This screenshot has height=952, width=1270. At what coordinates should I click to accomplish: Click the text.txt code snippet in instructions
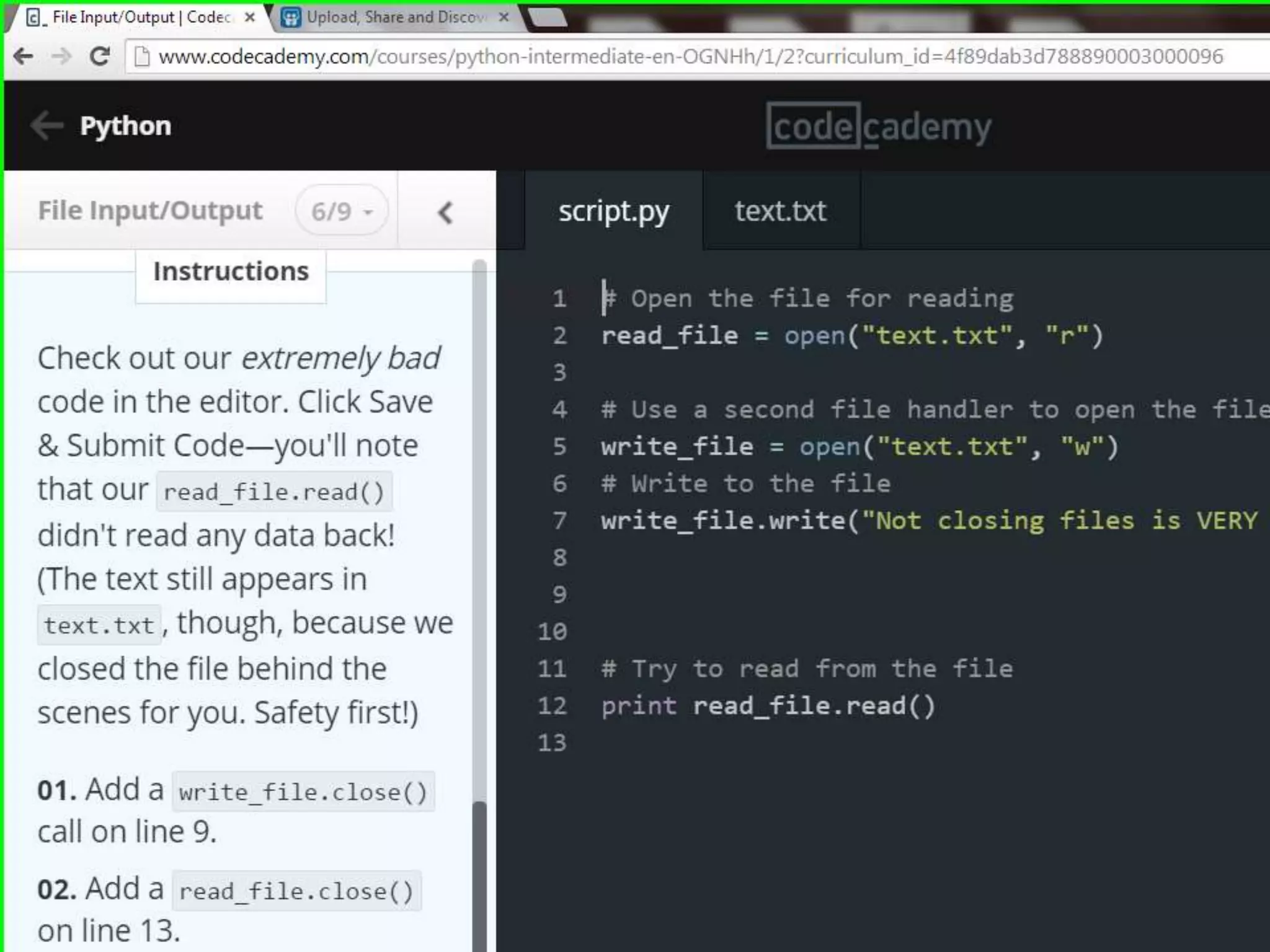point(99,625)
